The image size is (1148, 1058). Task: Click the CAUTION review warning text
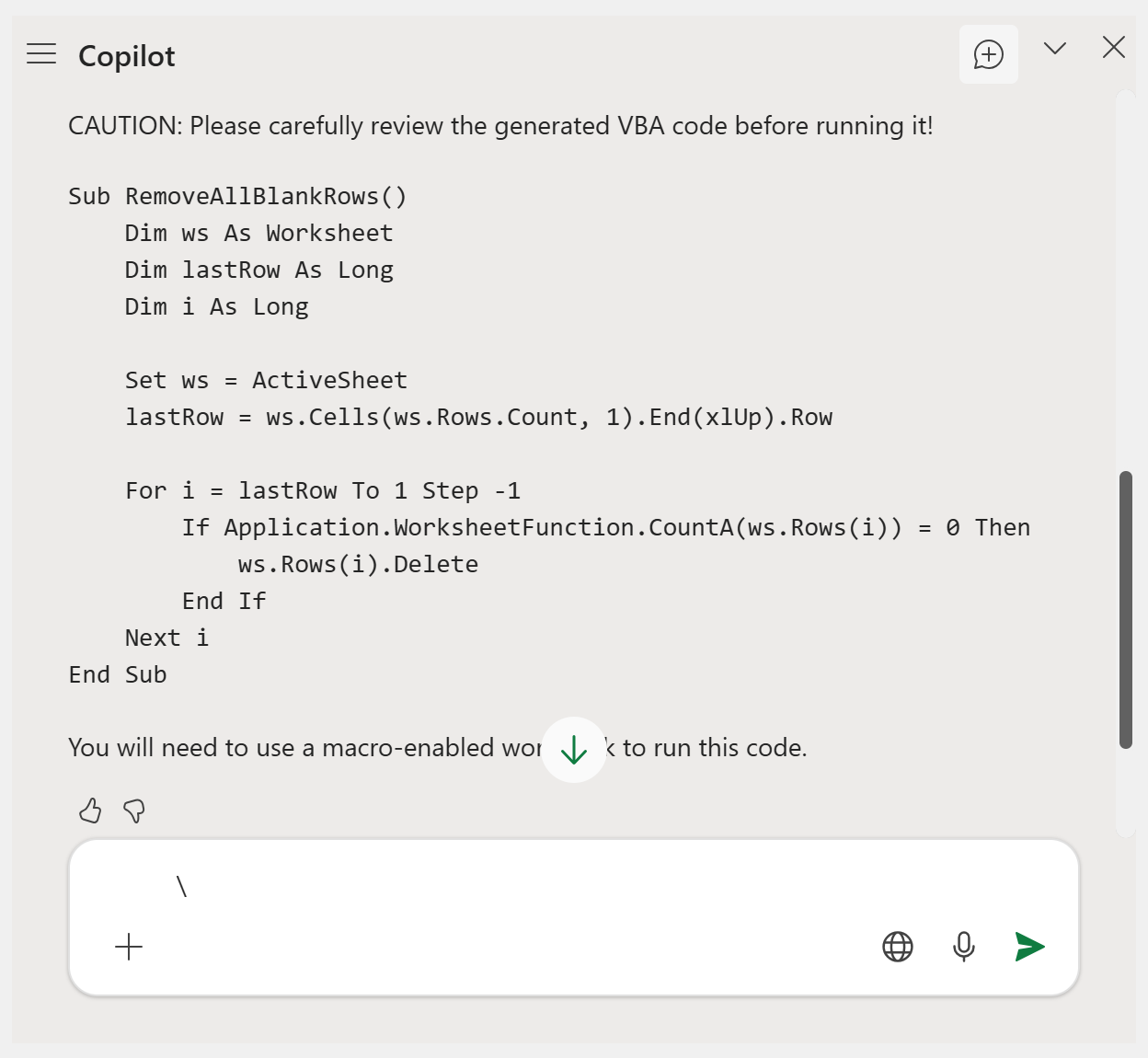[x=500, y=126]
